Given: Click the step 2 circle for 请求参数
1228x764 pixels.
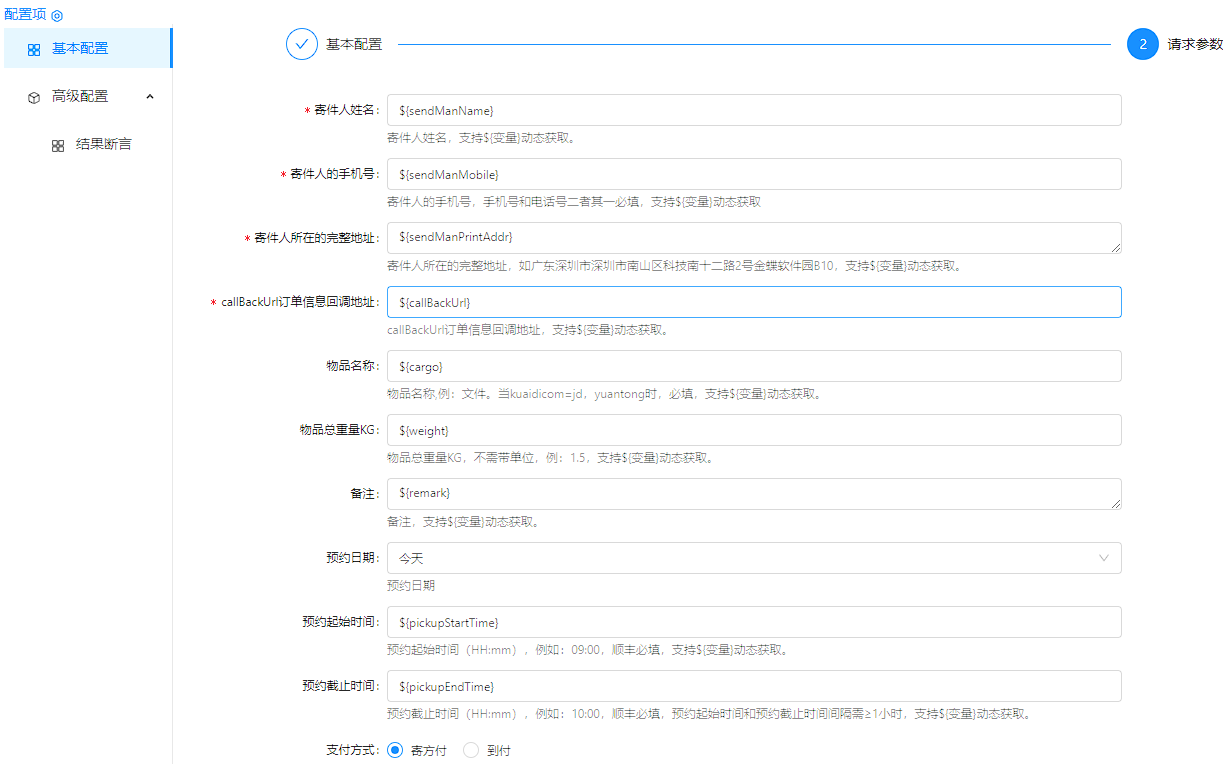Looking at the screenshot, I should 1142,44.
